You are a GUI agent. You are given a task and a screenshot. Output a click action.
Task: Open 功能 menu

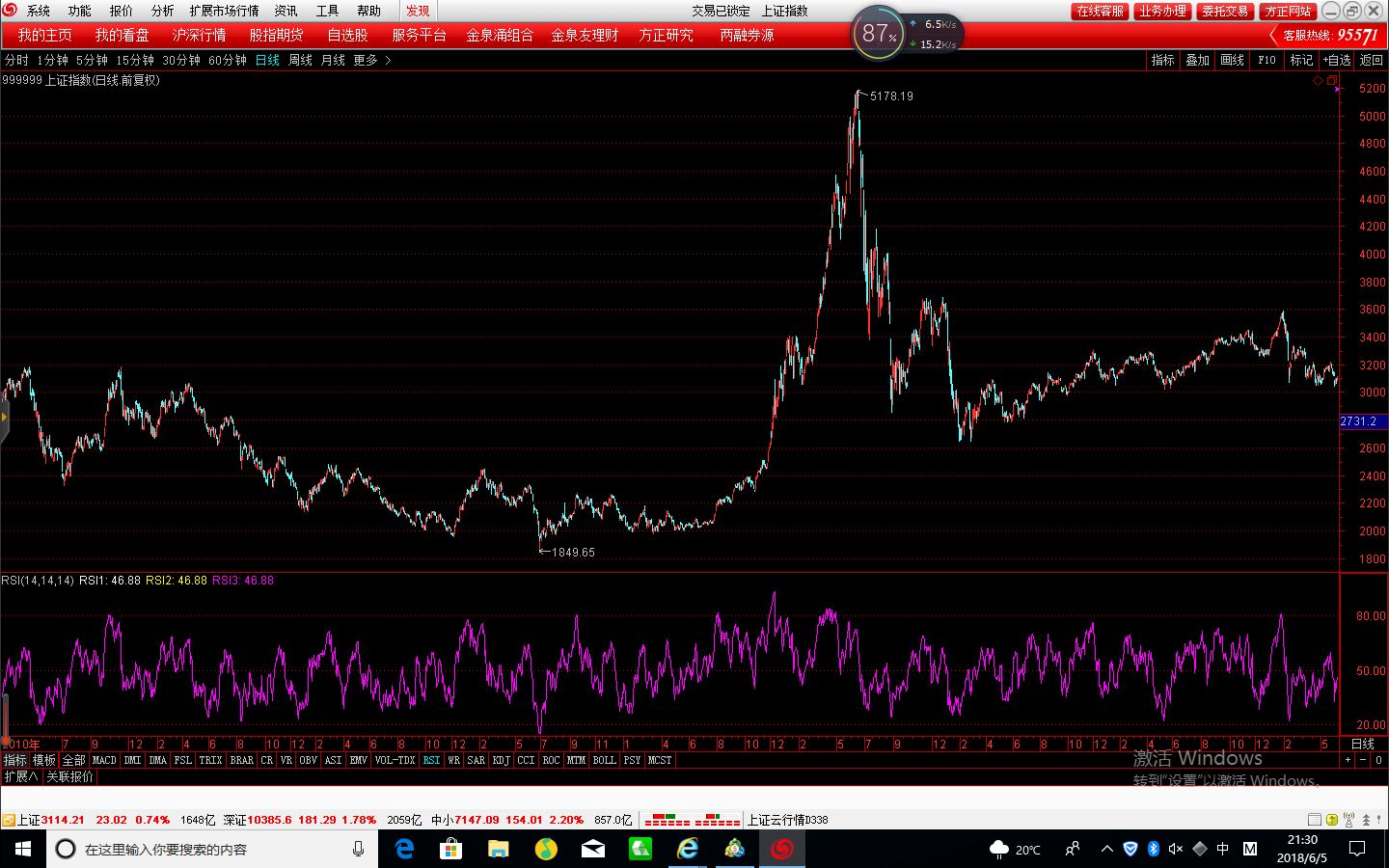[x=80, y=11]
